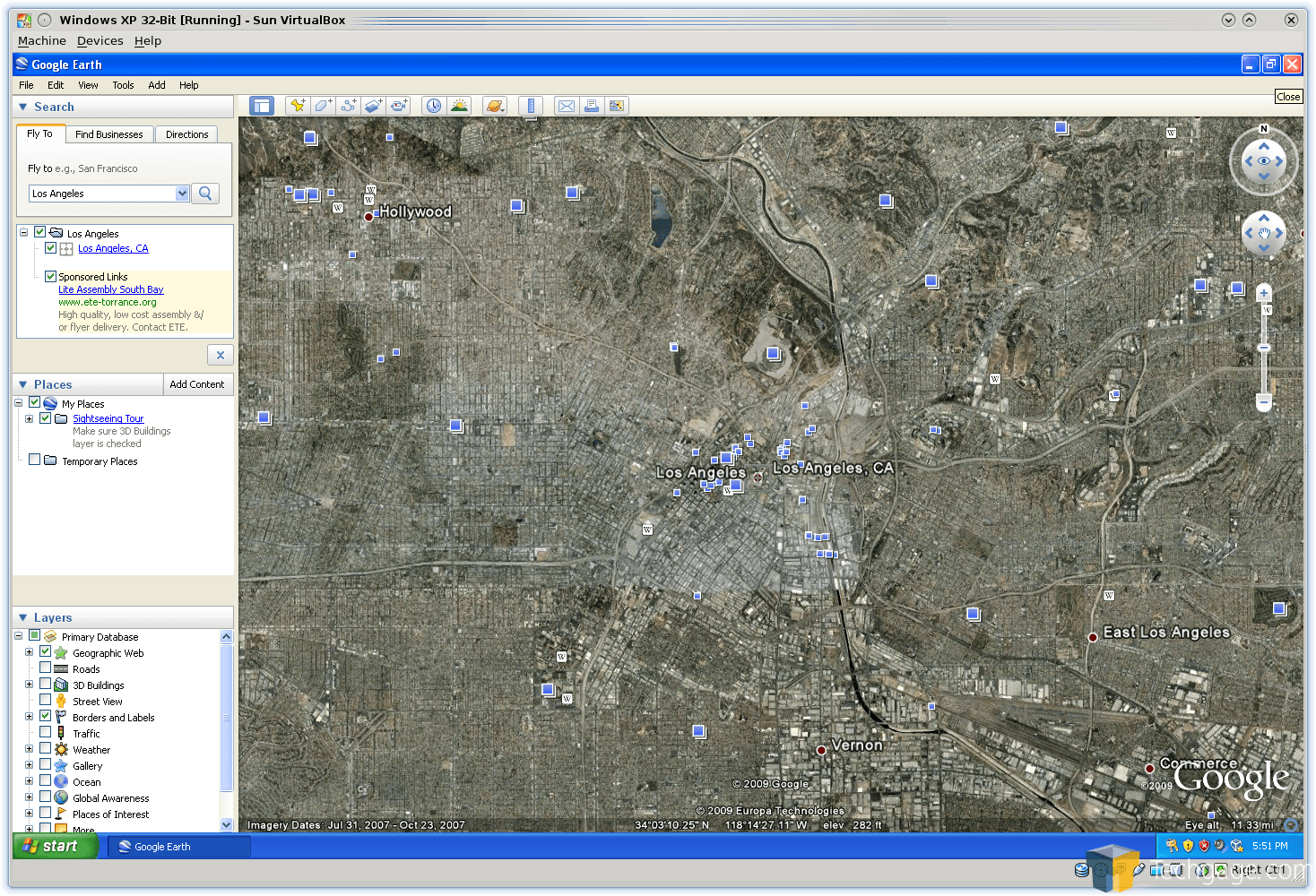
Task: Uncheck the Sponsored Links checkbox
Action: pos(50,276)
